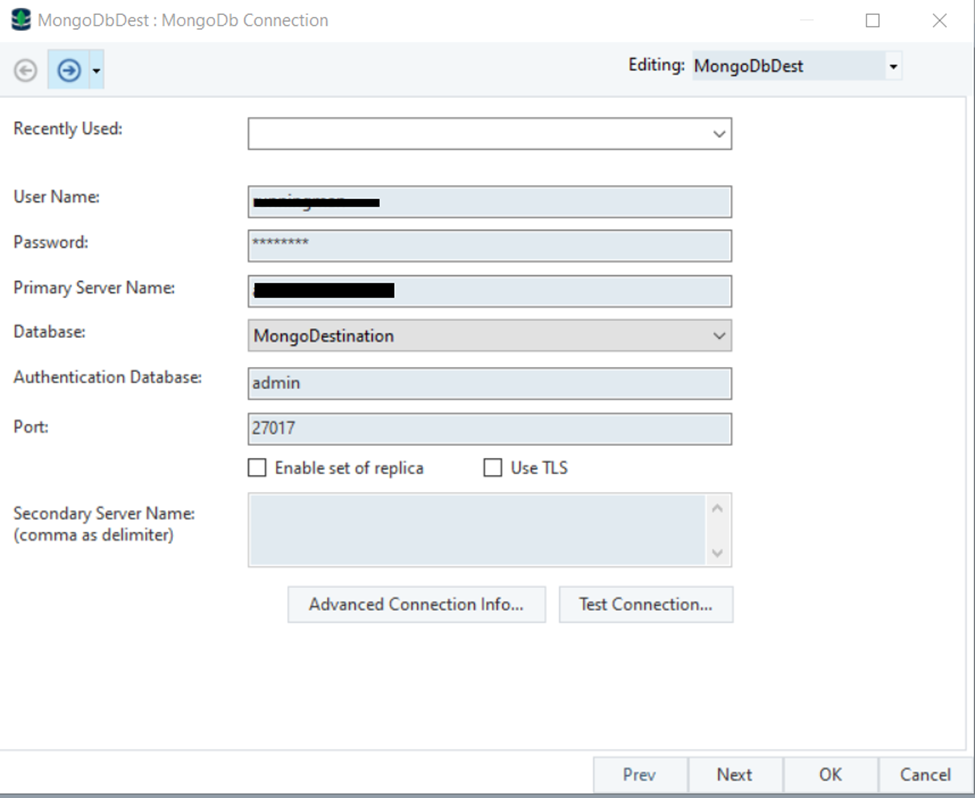This screenshot has width=975, height=798.
Task: Cancel the MongoDb connection dialog
Action: [x=925, y=774]
